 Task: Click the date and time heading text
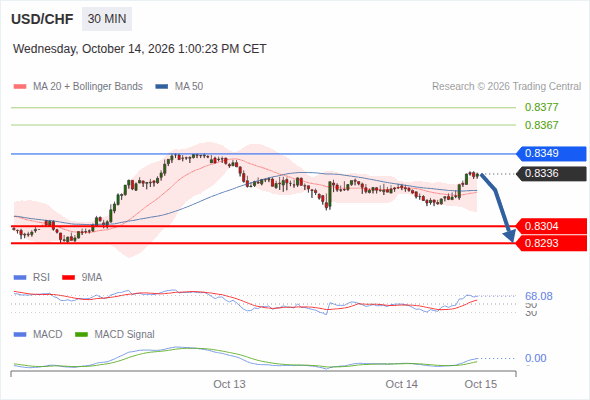click(x=140, y=49)
